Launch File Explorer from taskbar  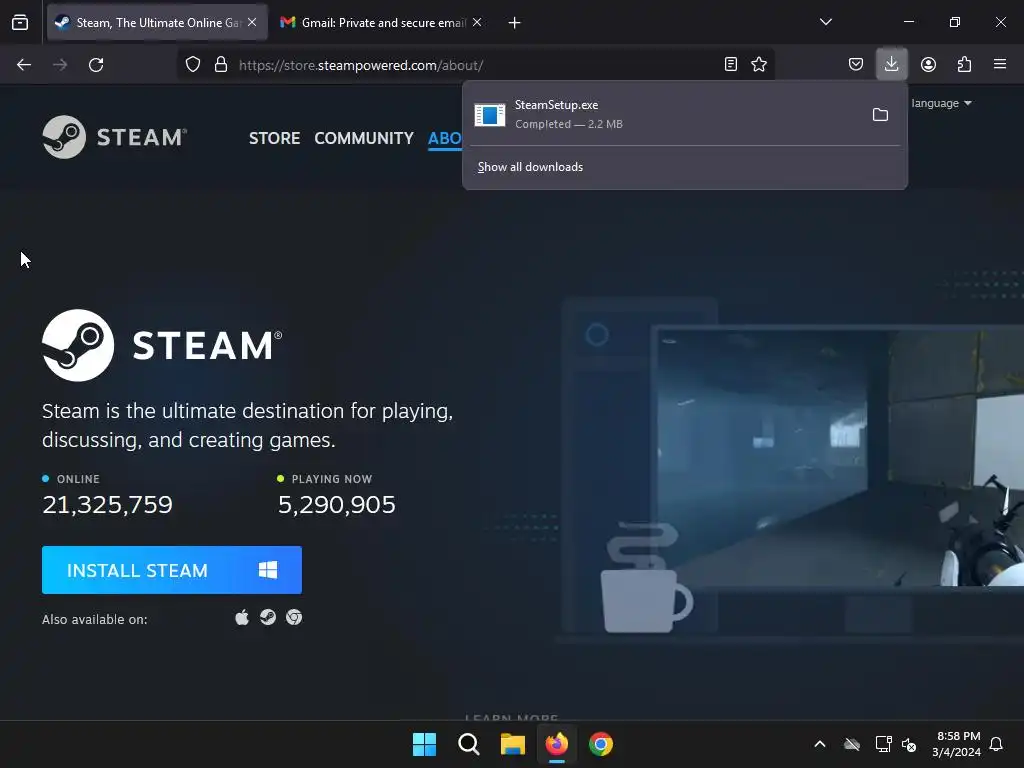tap(513, 744)
